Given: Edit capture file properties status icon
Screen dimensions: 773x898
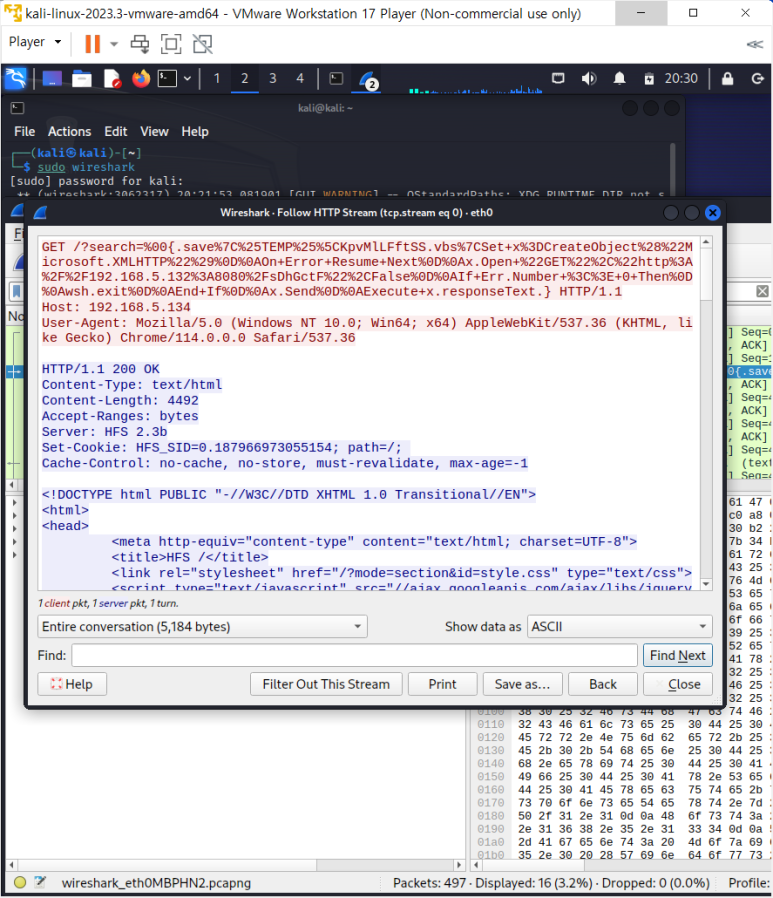Looking at the screenshot, I should (40, 883).
